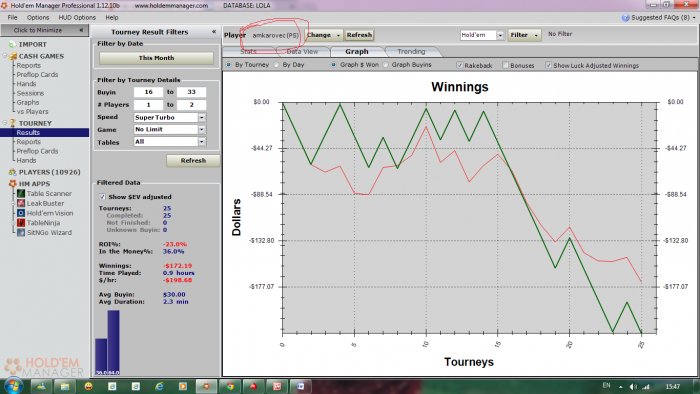Open the Options menu
The width and height of the screenshot is (700, 394).
(38, 17)
